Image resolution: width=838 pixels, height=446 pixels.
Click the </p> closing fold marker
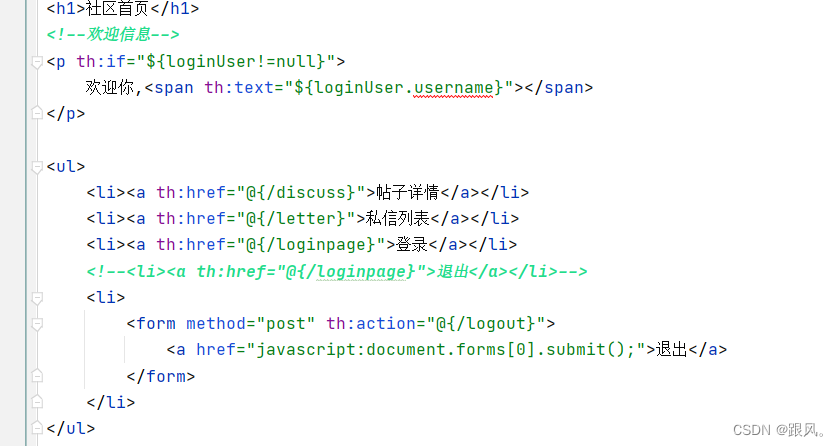tap(37, 113)
